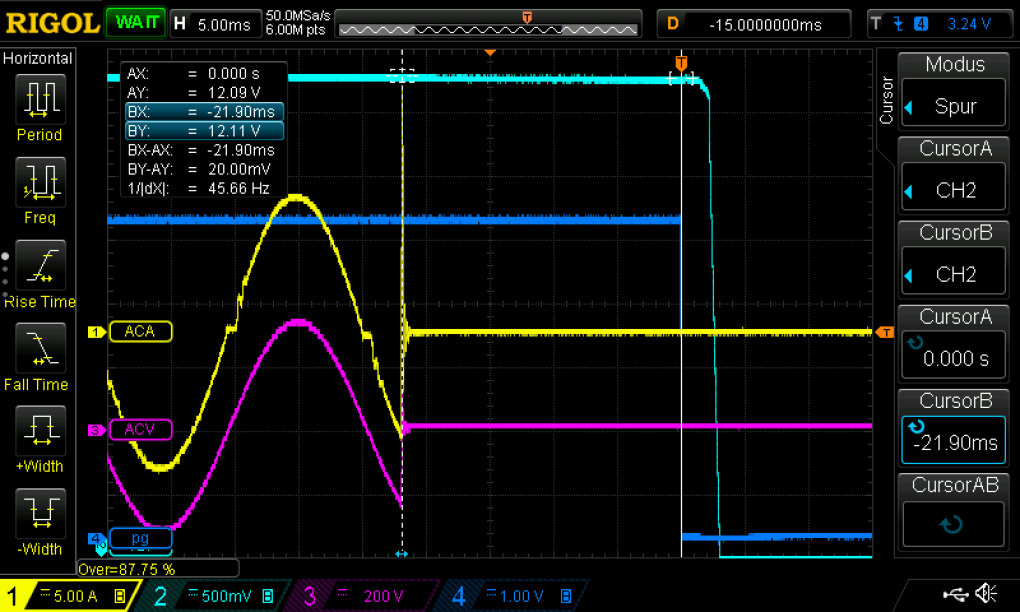The height and width of the screenshot is (612, 1020).
Task: Select the +Width measurement icon
Action: (40, 431)
